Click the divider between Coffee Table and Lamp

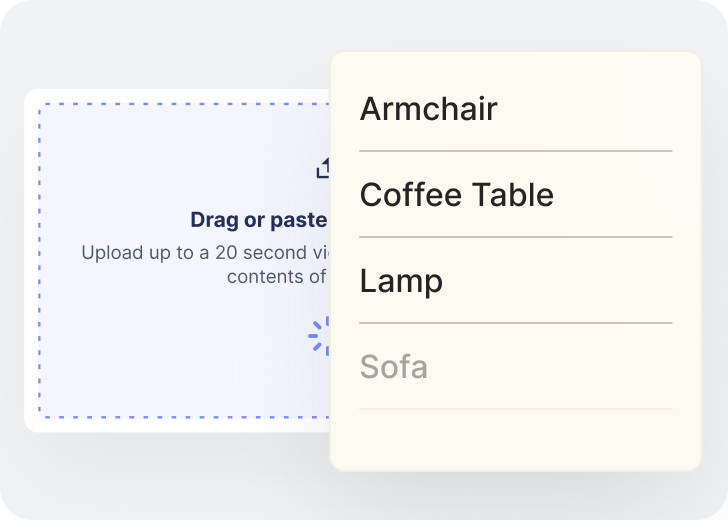(515, 237)
